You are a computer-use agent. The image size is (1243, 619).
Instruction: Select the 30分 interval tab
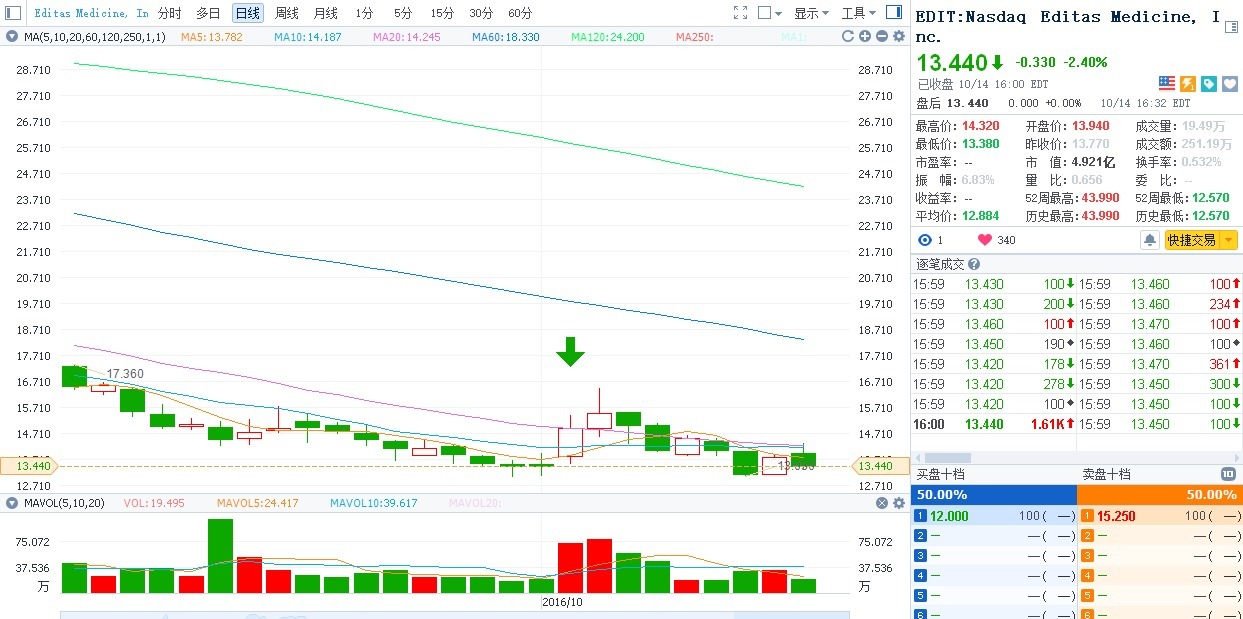[481, 13]
